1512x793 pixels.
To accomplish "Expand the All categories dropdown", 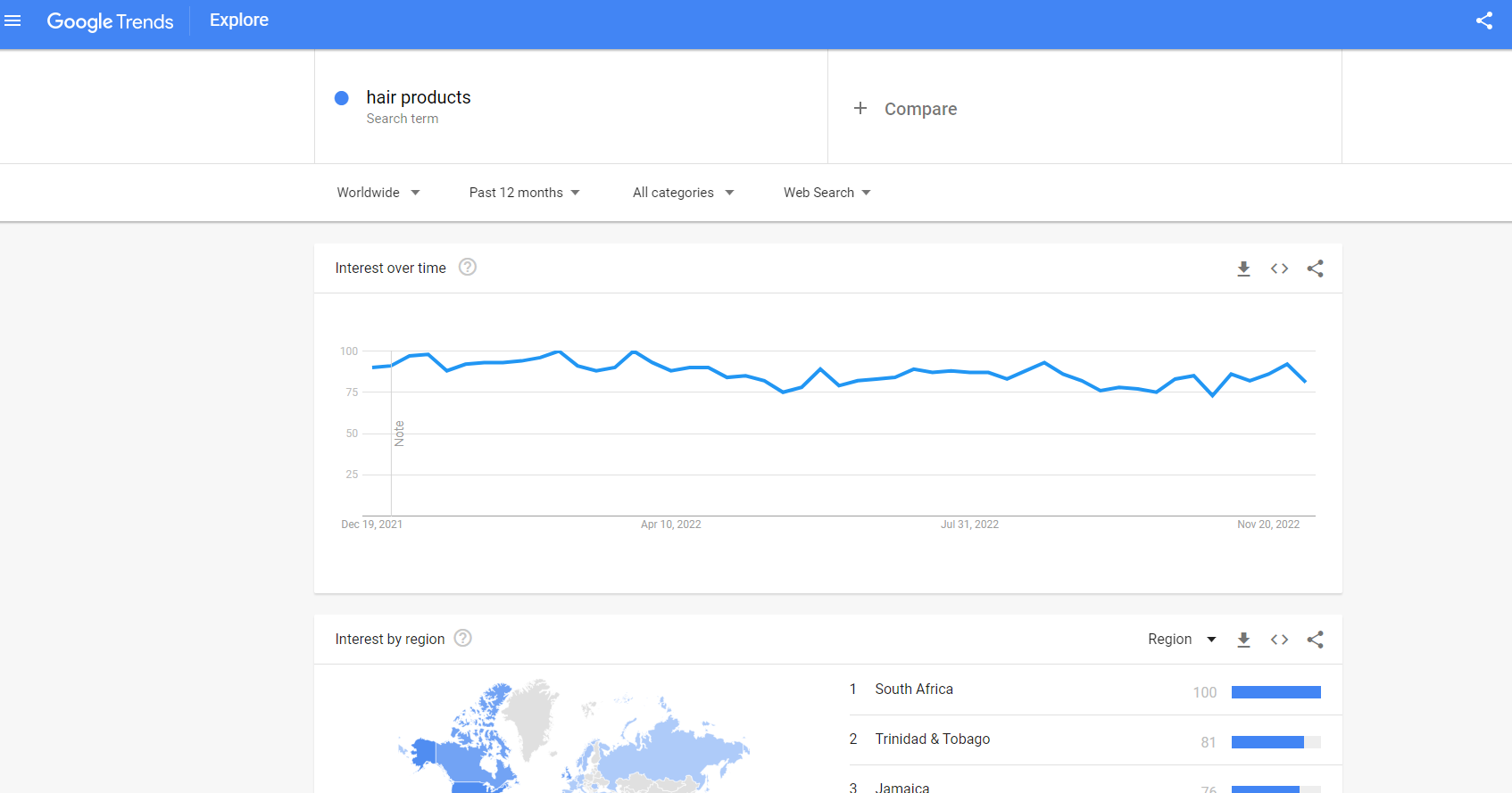I will 683,193.
